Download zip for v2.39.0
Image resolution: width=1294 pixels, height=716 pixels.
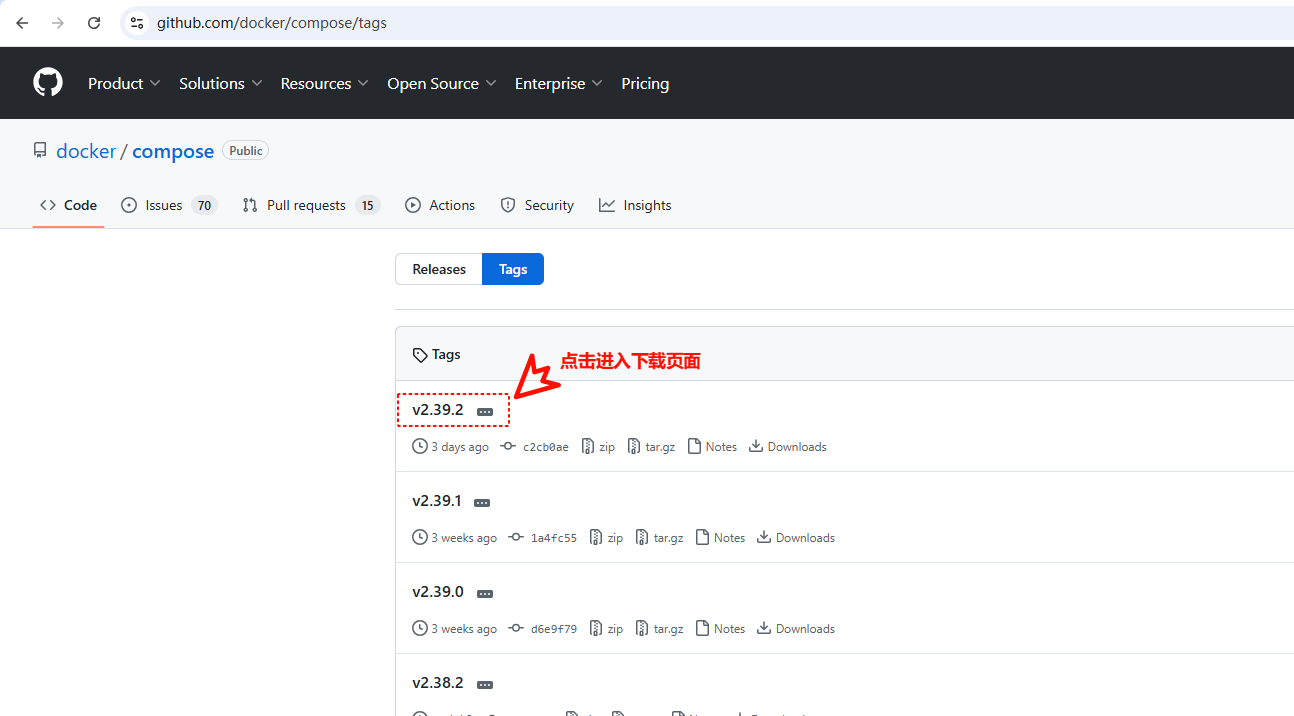tap(606, 629)
